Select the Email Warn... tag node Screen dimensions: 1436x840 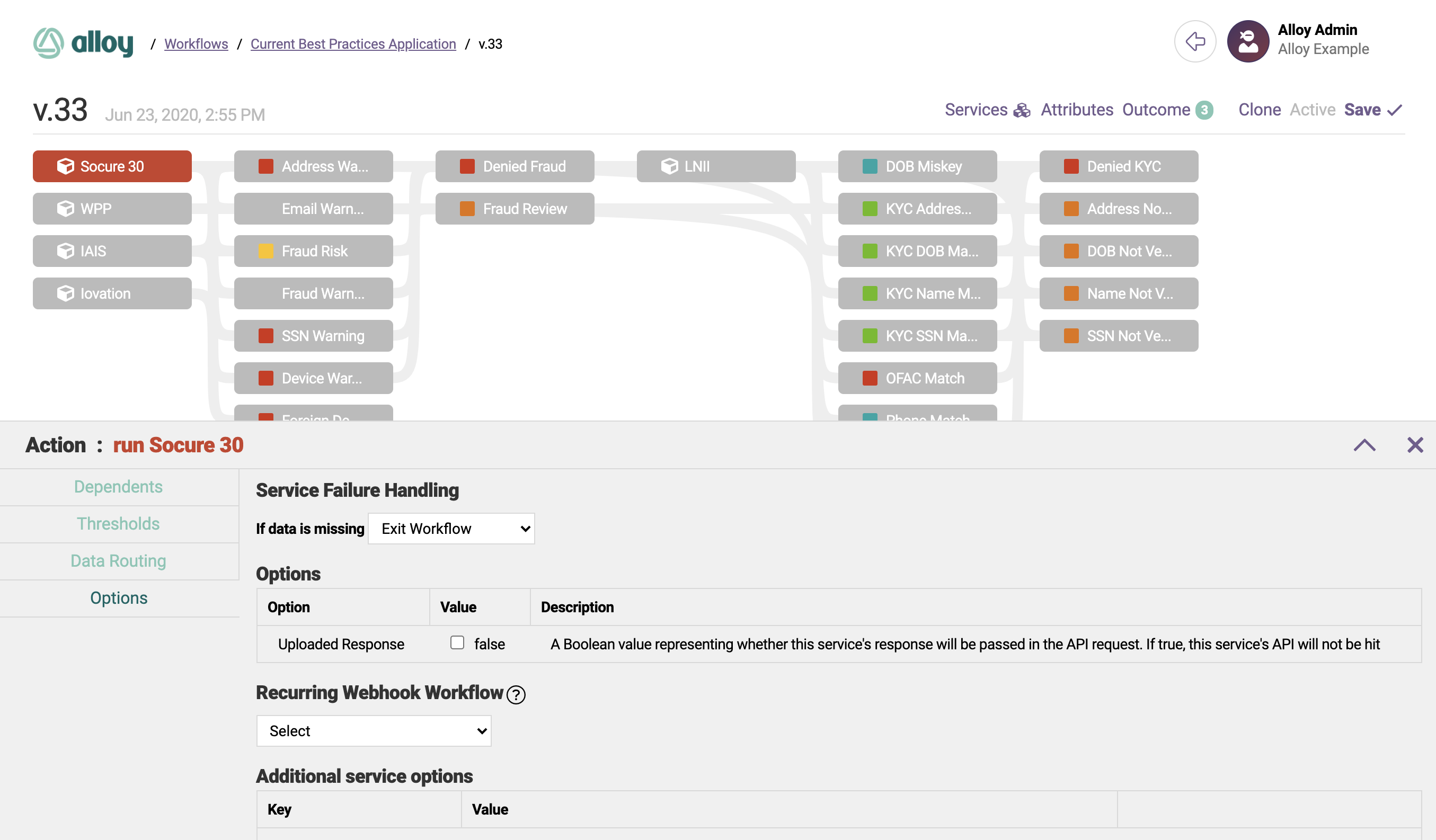click(313, 209)
